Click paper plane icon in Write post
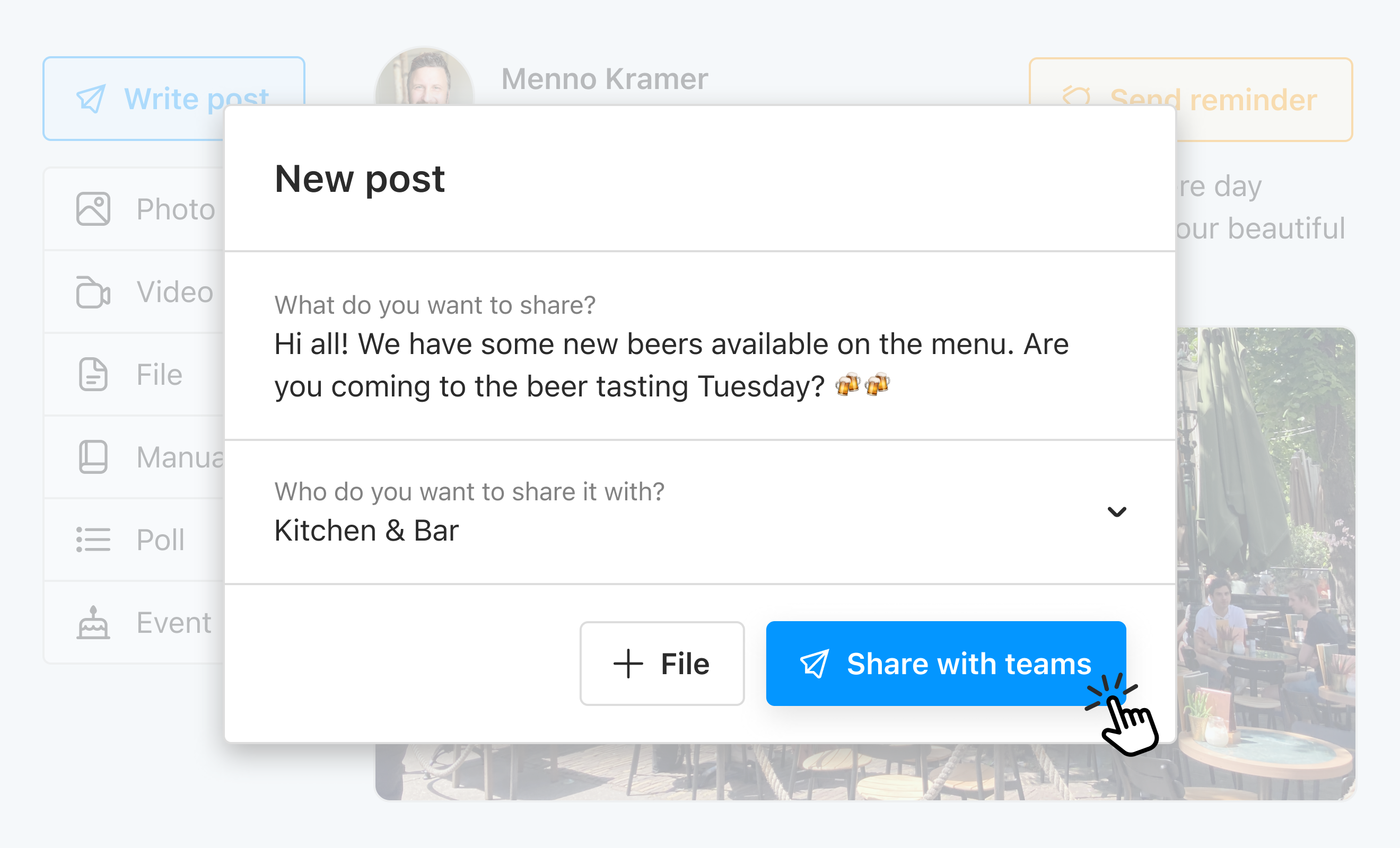Viewport: 1400px width, 848px height. click(91, 99)
